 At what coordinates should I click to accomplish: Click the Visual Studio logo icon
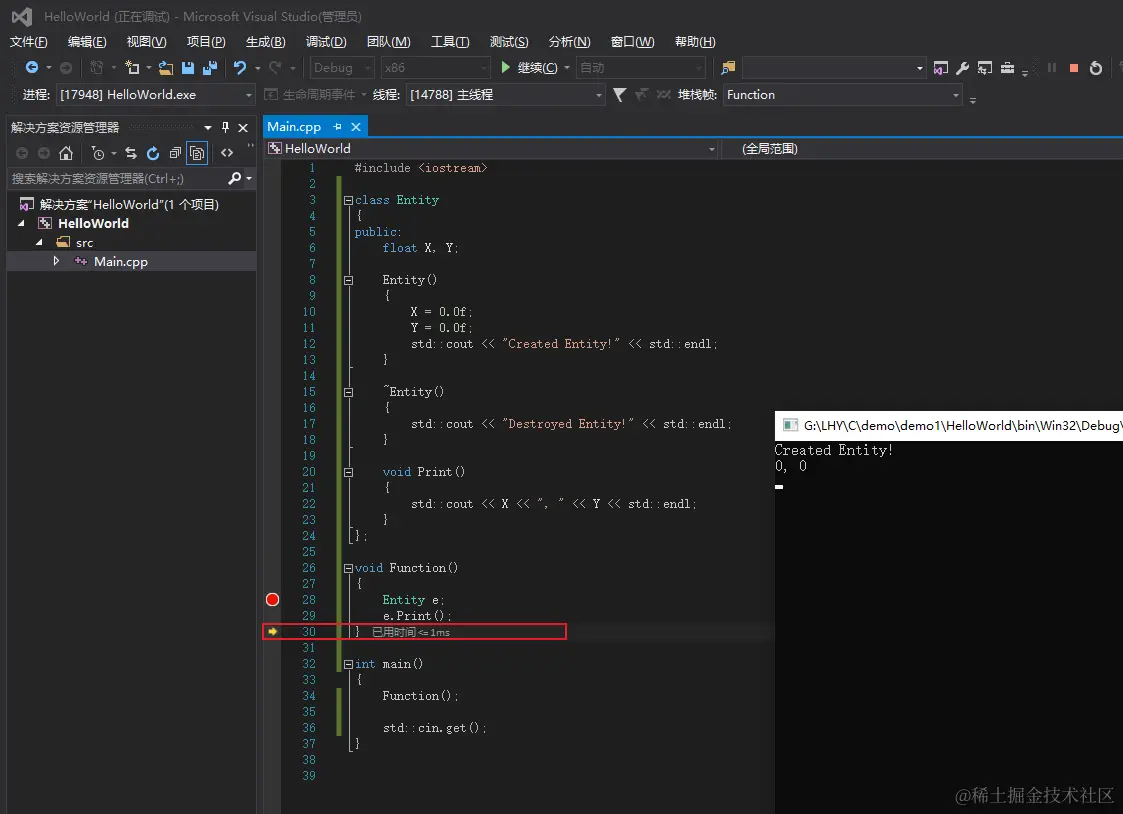21,16
